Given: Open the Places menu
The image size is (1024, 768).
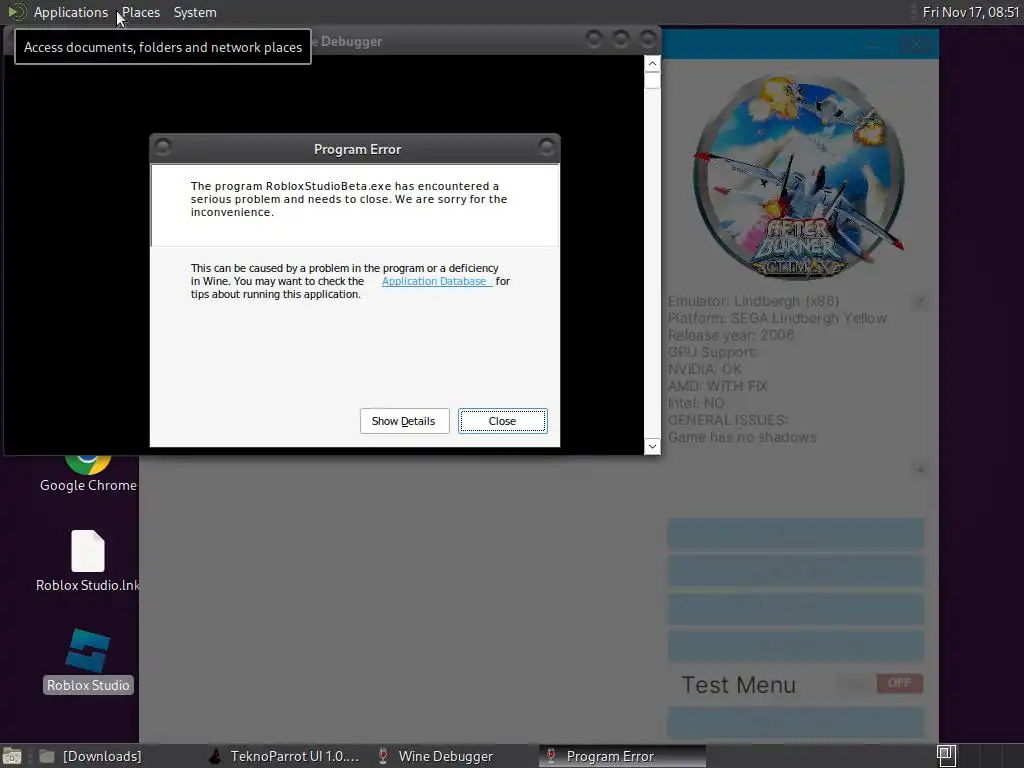Looking at the screenshot, I should [x=140, y=12].
